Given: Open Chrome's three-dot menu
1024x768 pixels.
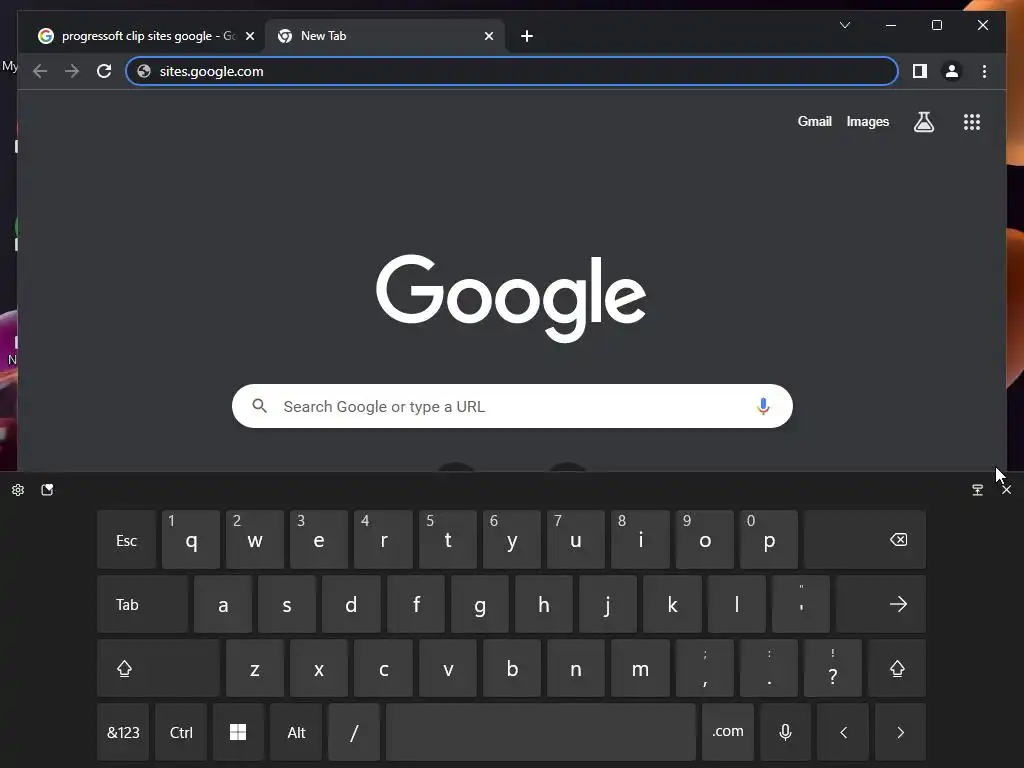Looking at the screenshot, I should click(x=984, y=71).
